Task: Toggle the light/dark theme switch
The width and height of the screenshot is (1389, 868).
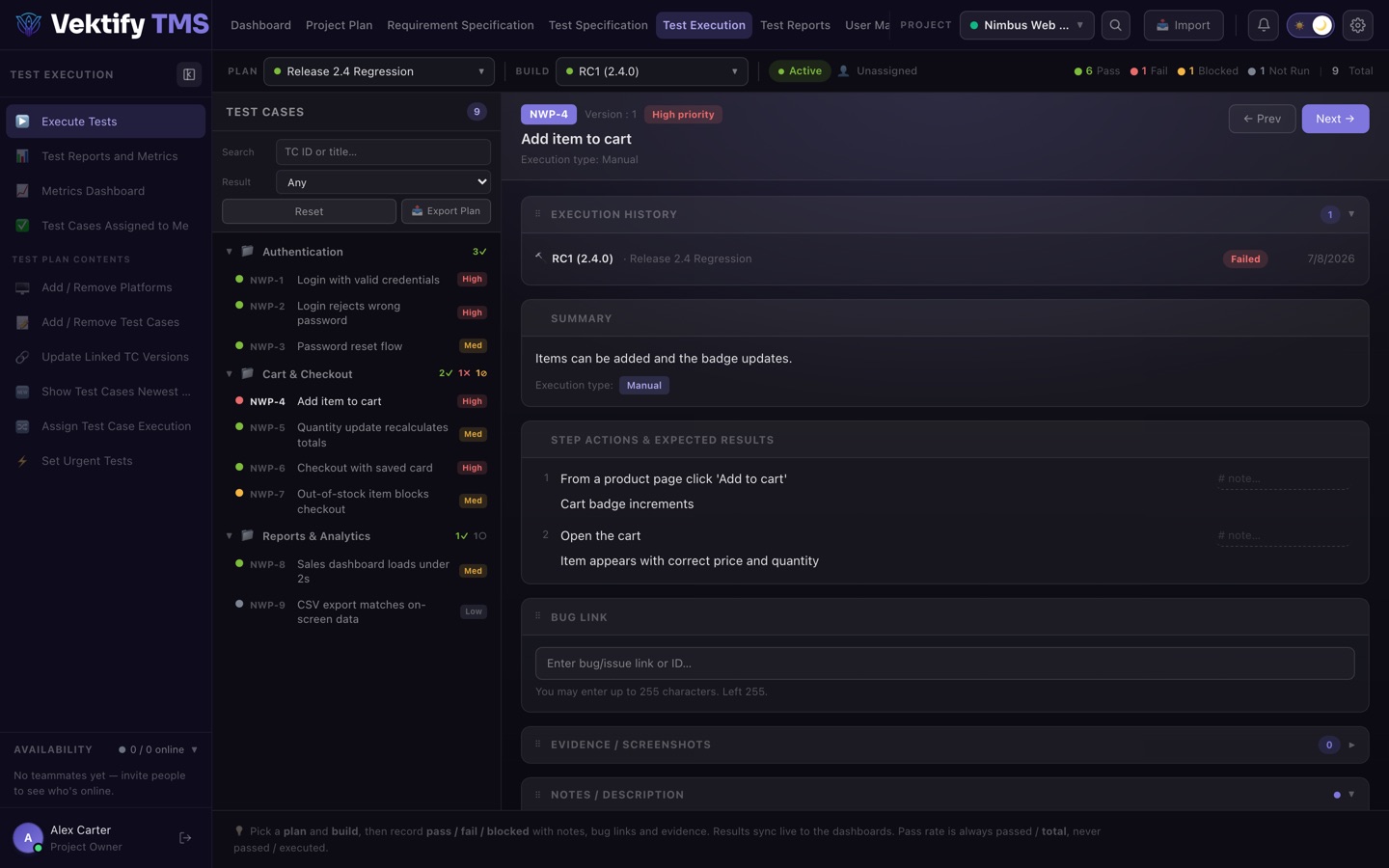Action: point(1311,25)
